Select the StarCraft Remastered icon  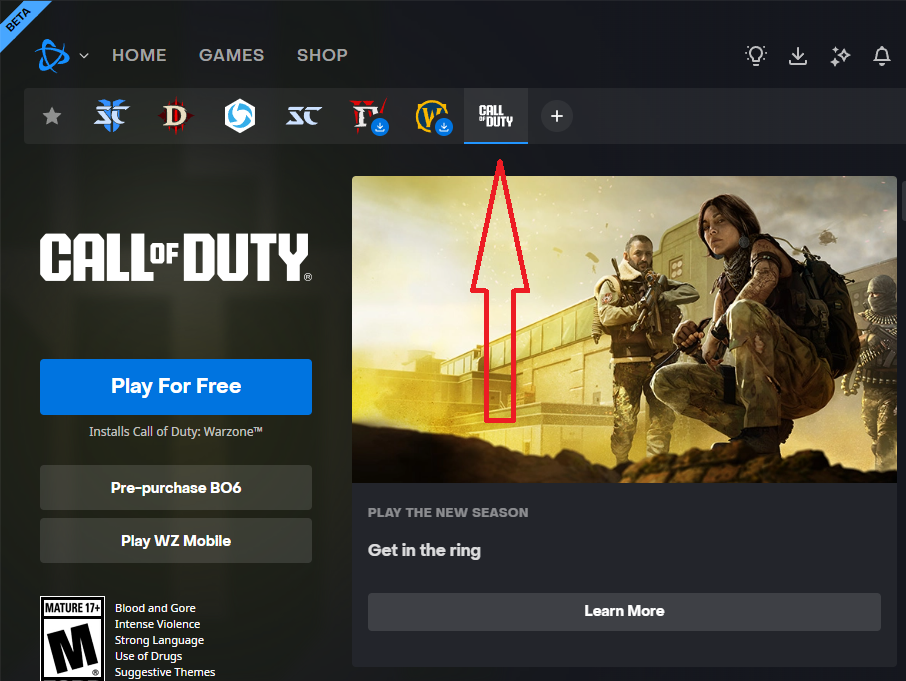click(x=304, y=116)
